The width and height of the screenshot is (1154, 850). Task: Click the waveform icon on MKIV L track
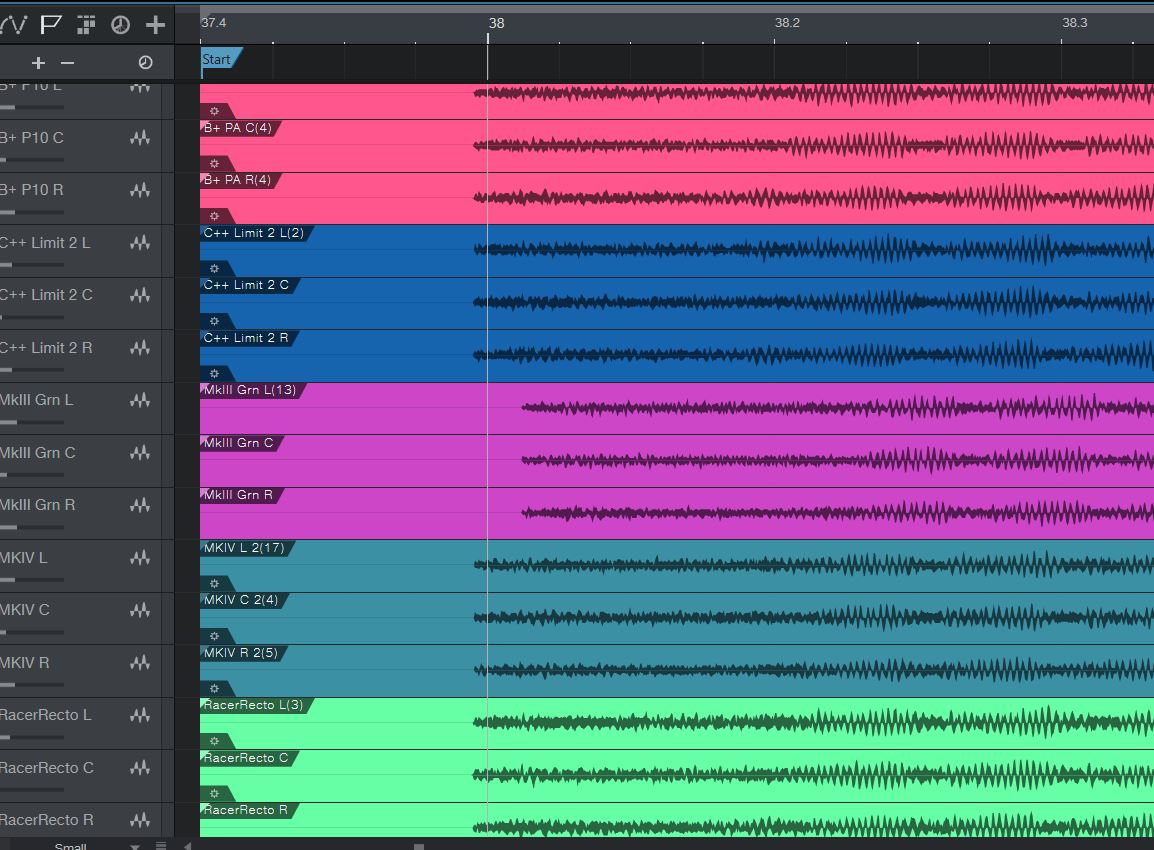[140, 558]
